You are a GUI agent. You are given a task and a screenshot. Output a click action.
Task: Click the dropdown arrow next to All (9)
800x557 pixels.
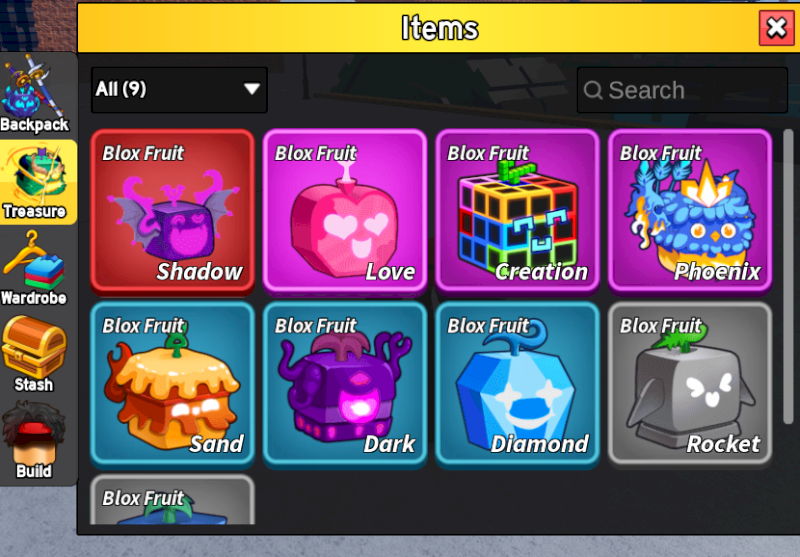252,89
